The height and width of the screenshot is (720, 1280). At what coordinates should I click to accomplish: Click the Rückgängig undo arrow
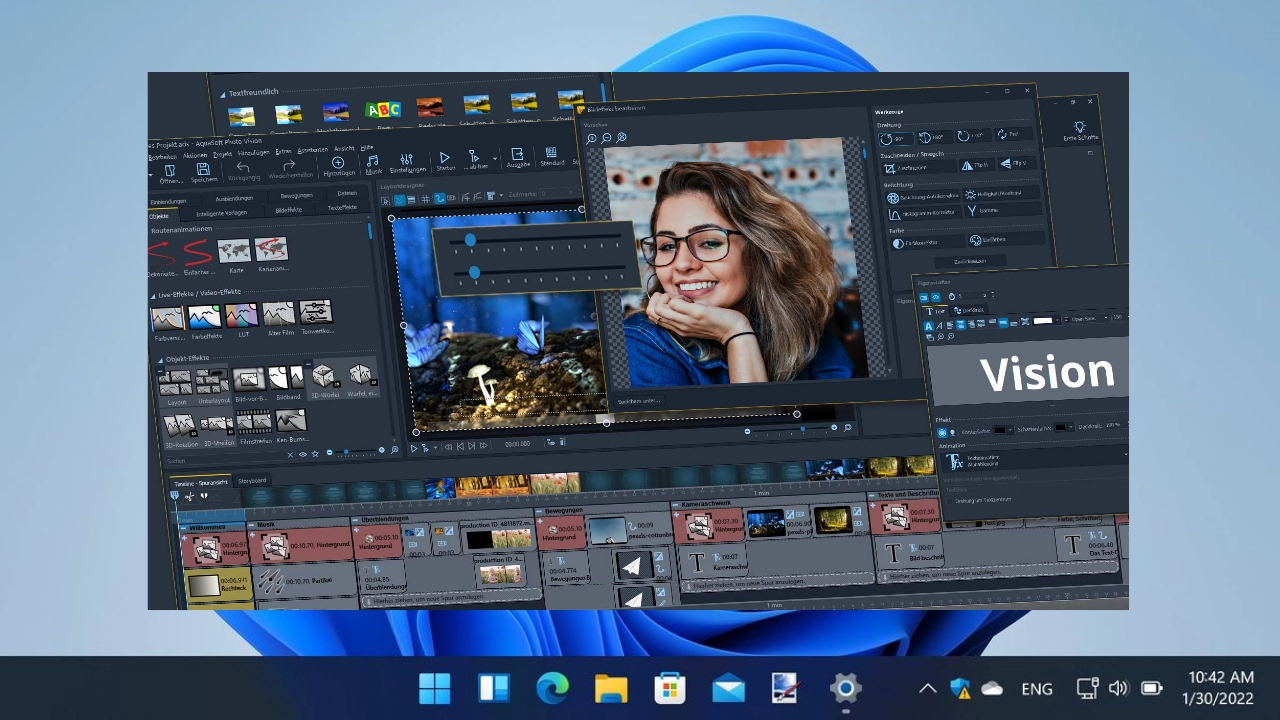point(243,167)
